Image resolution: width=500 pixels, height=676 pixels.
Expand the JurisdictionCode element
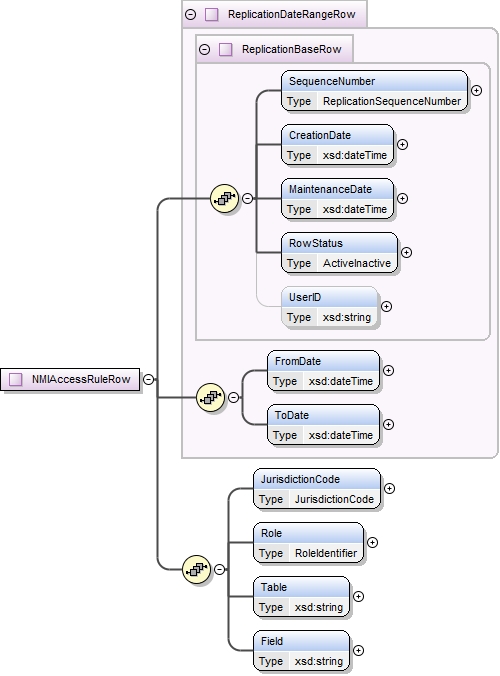(389, 488)
